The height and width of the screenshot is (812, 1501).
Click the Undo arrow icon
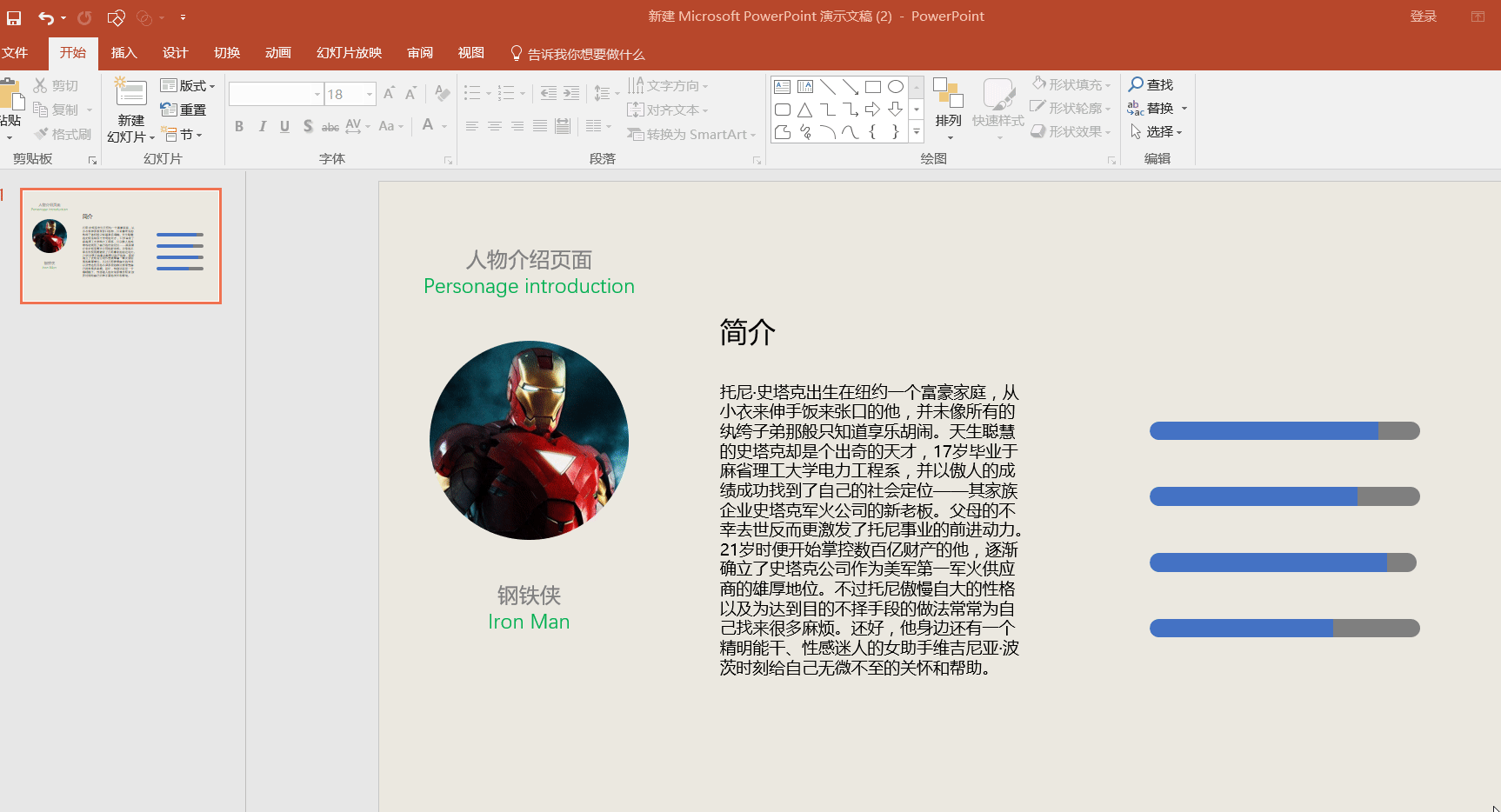[45, 17]
